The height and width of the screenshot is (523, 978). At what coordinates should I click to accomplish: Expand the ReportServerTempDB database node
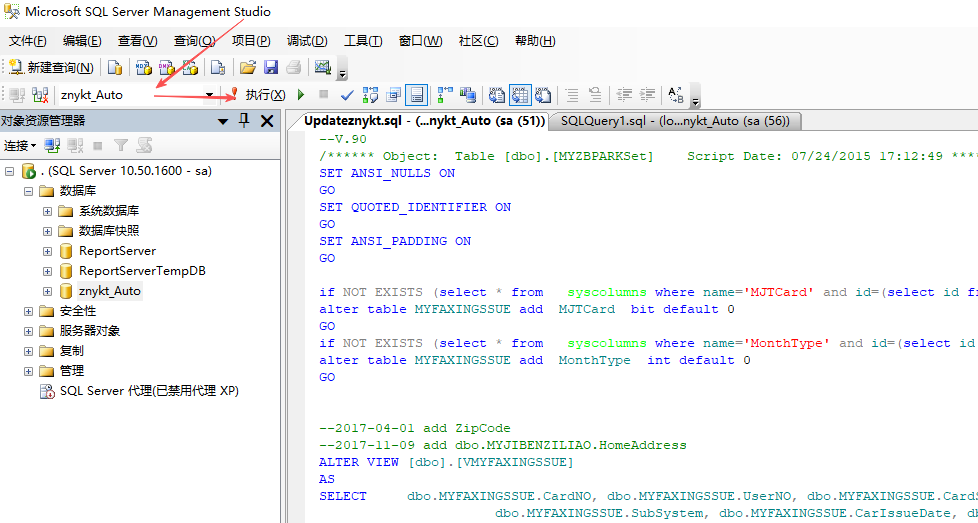click(47, 271)
